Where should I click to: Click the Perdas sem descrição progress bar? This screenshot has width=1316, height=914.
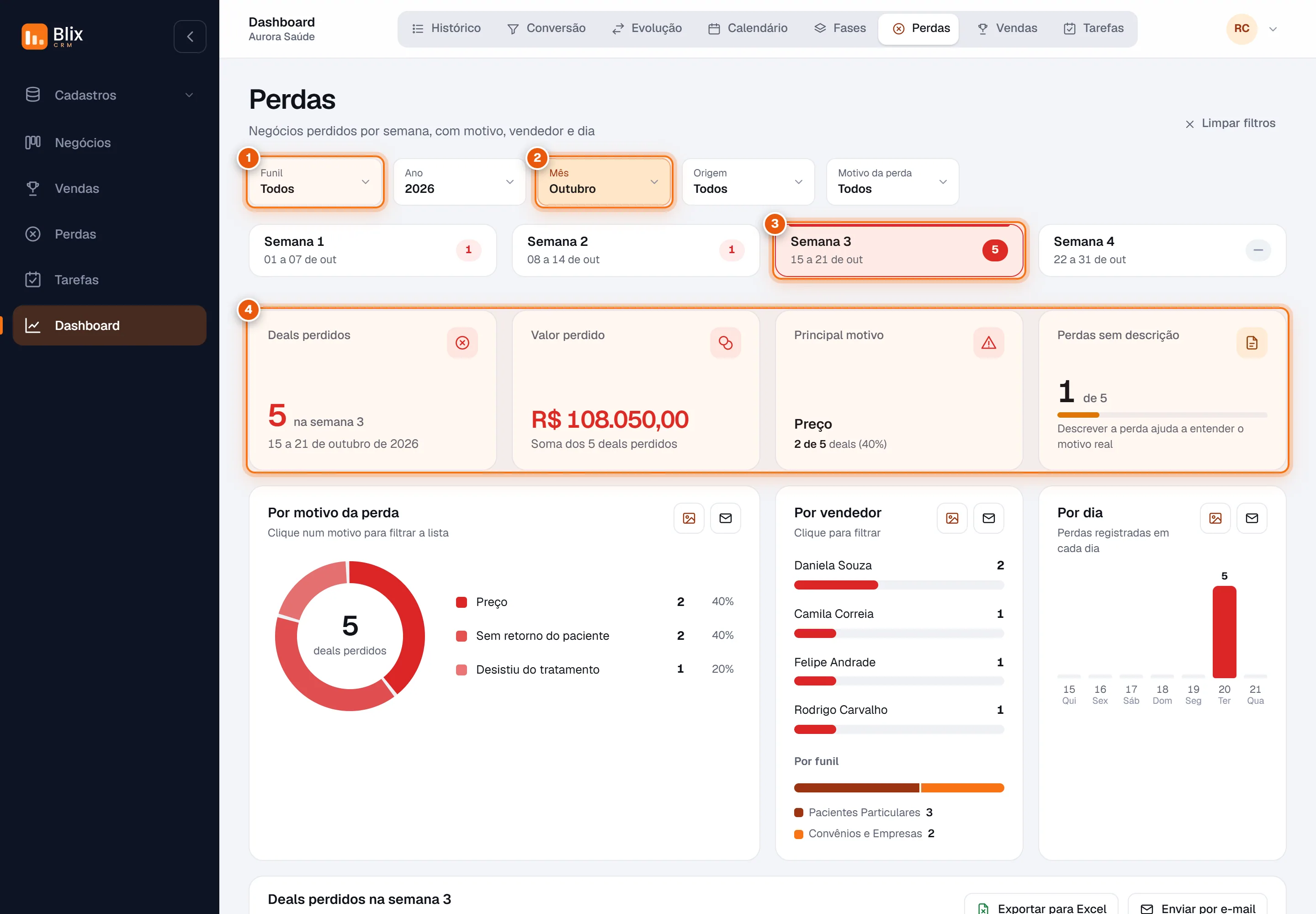(1162, 414)
